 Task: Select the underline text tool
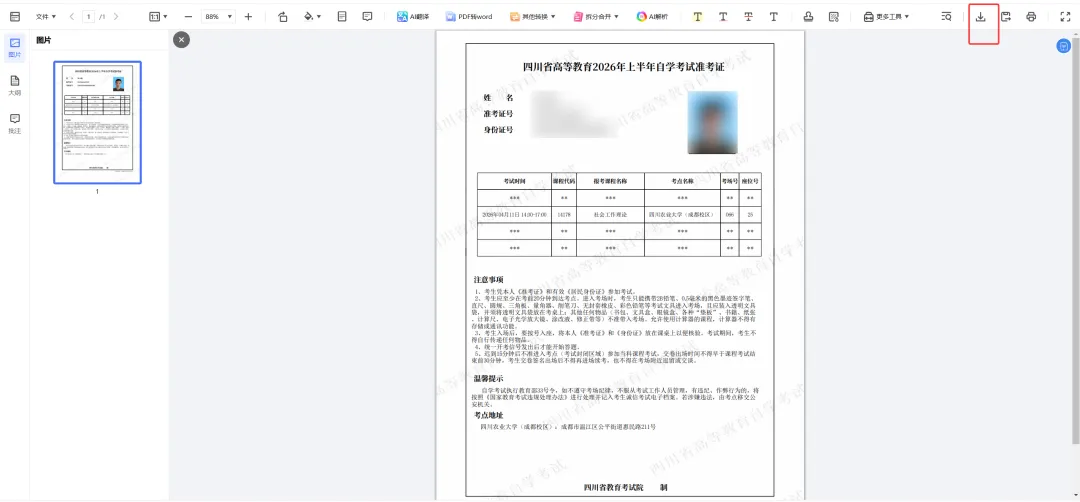coord(723,17)
